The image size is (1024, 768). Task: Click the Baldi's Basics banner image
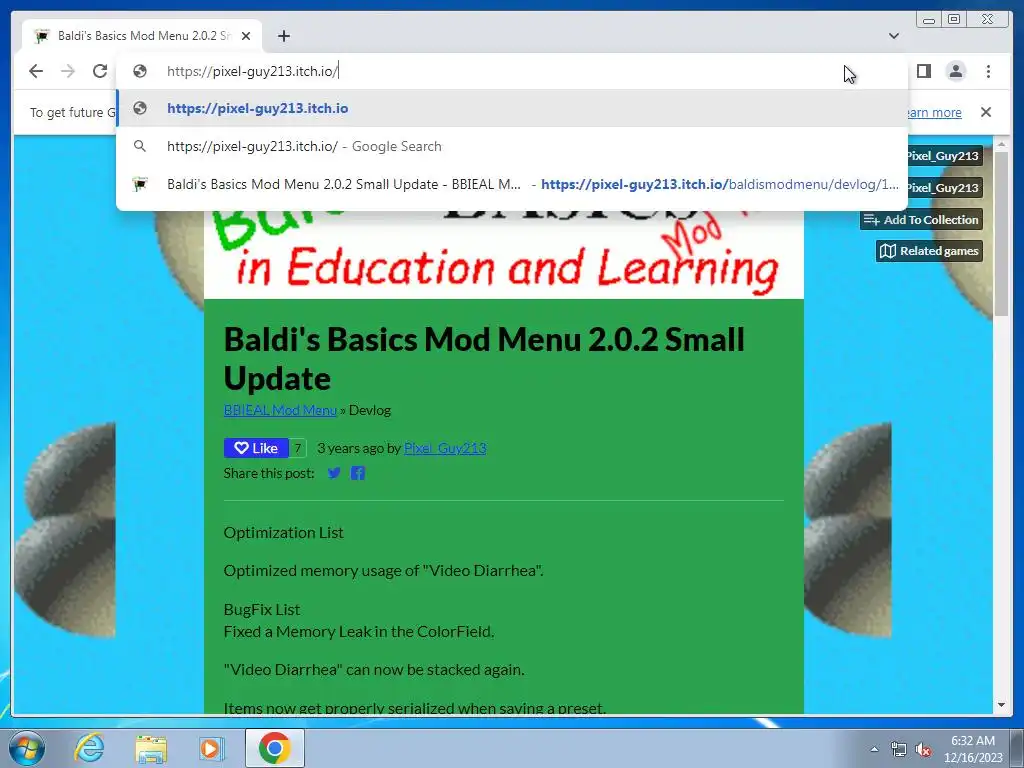coord(504,255)
